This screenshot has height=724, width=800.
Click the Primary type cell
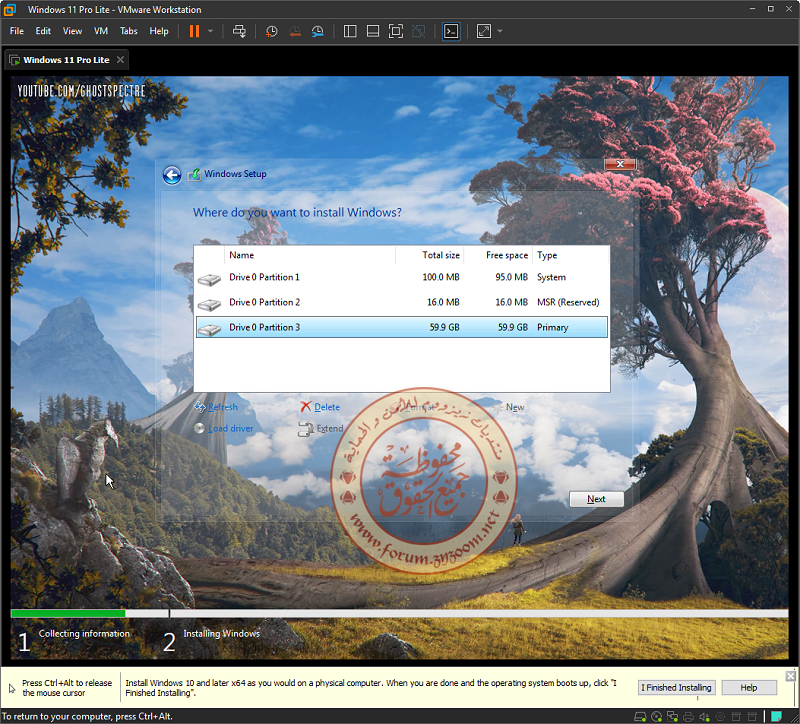pos(552,327)
